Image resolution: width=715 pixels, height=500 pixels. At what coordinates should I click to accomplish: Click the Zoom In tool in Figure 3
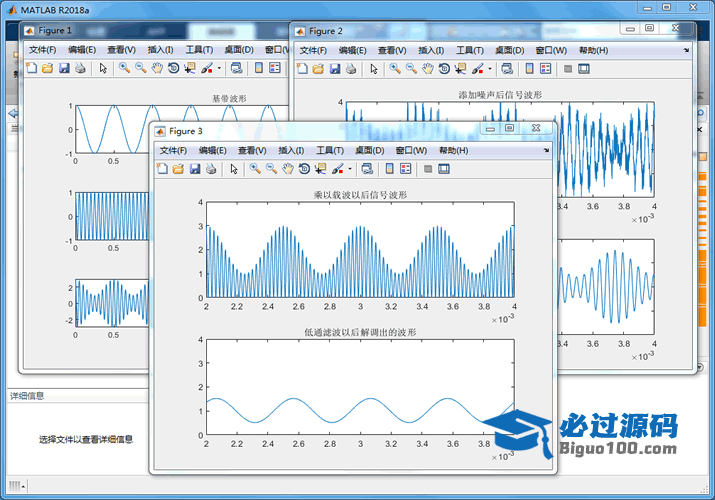pos(255,169)
